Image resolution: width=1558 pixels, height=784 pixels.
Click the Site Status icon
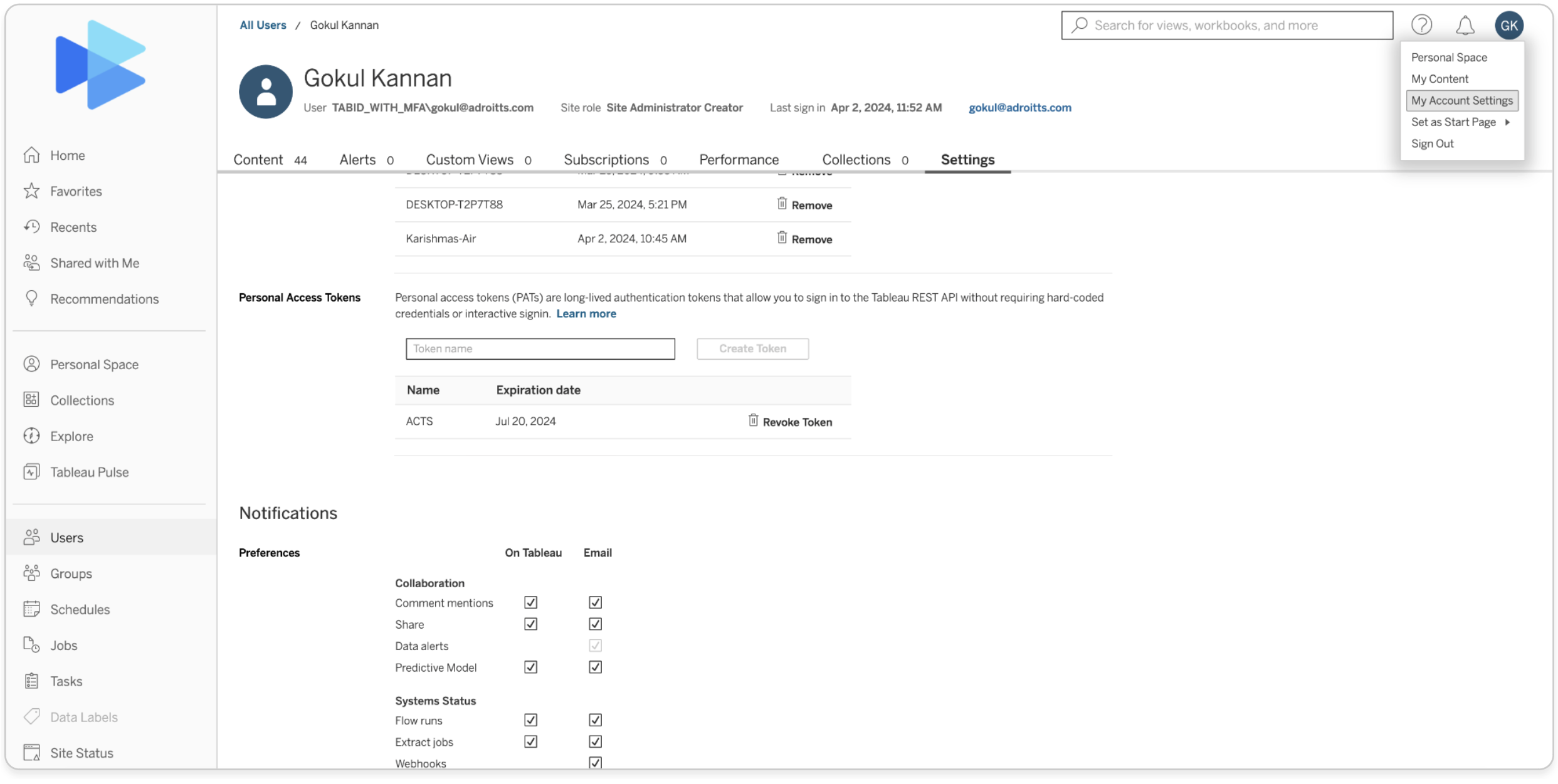[x=31, y=752]
